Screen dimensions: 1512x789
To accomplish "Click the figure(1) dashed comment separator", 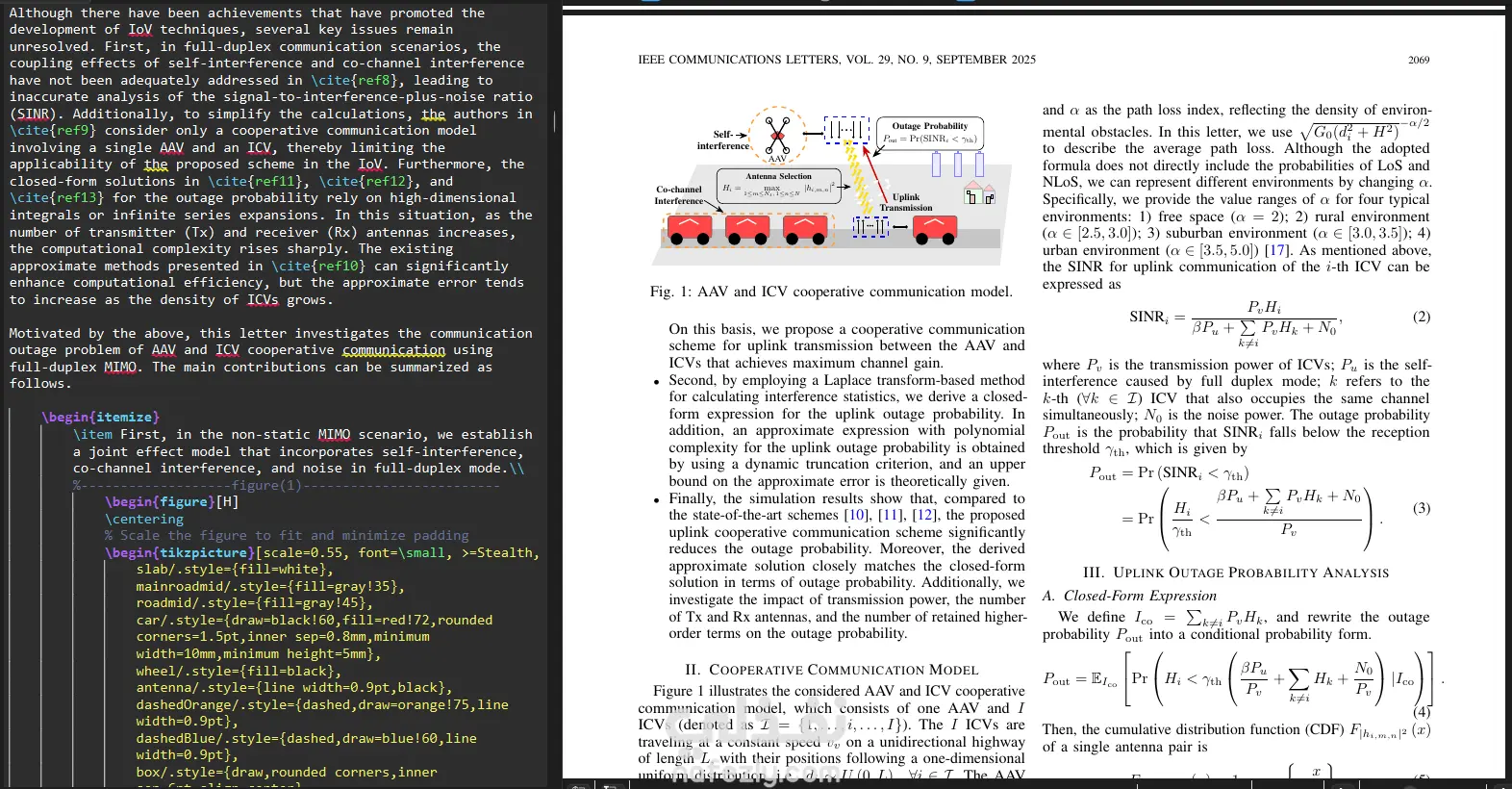I will tap(287, 485).
